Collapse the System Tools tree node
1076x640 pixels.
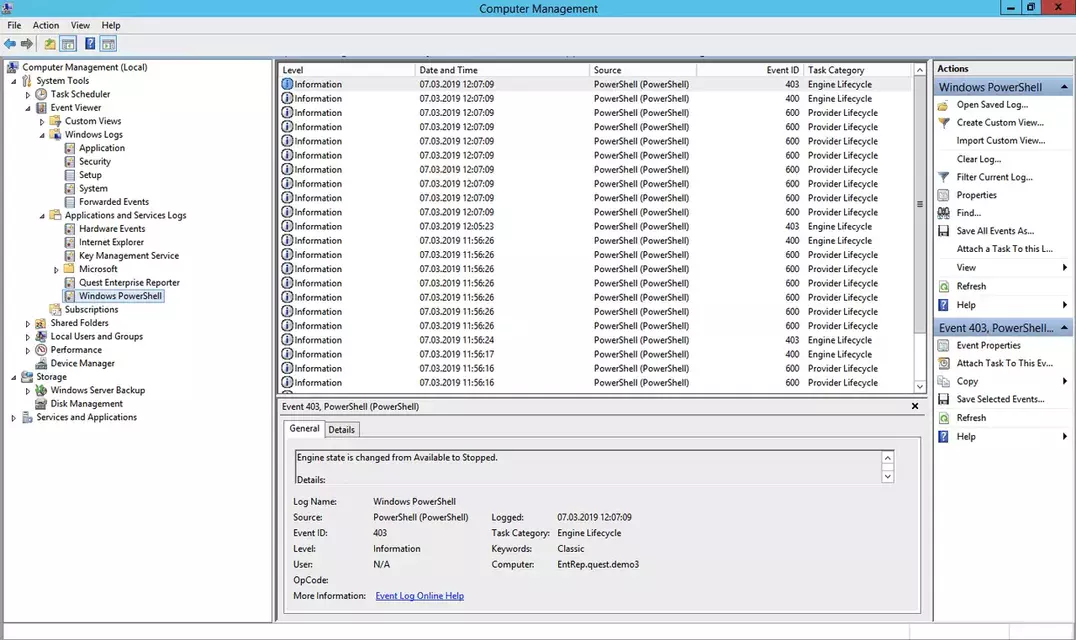pos(14,81)
